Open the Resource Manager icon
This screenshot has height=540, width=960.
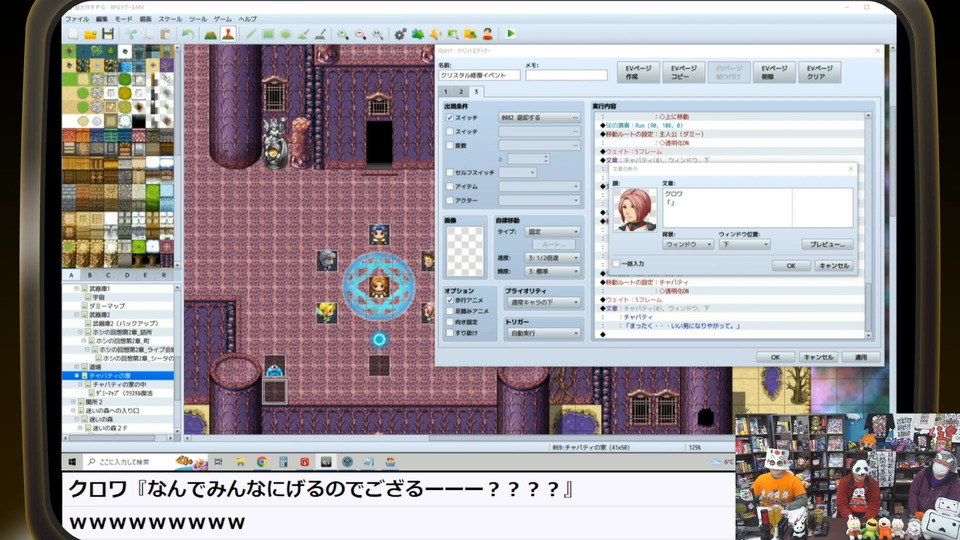[470, 34]
